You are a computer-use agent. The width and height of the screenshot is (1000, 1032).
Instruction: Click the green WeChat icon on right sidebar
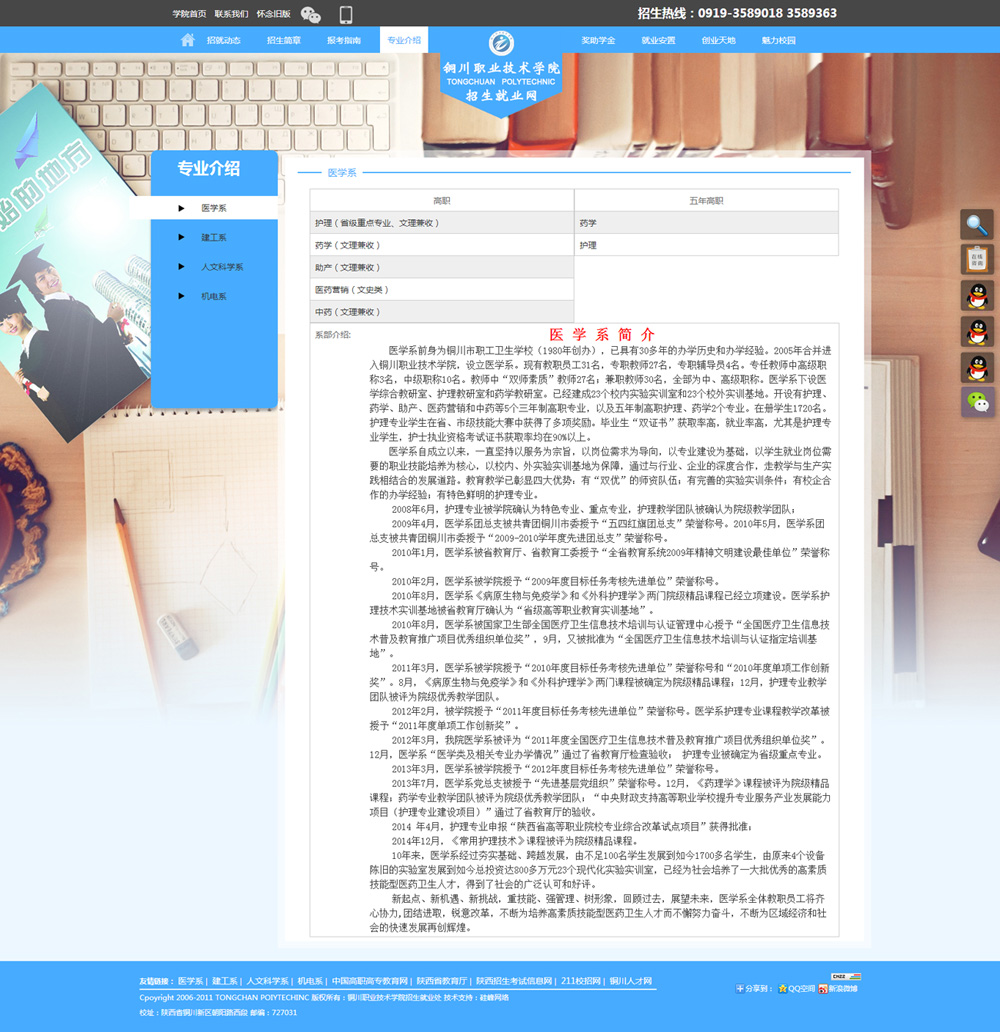[x=977, y=402]
